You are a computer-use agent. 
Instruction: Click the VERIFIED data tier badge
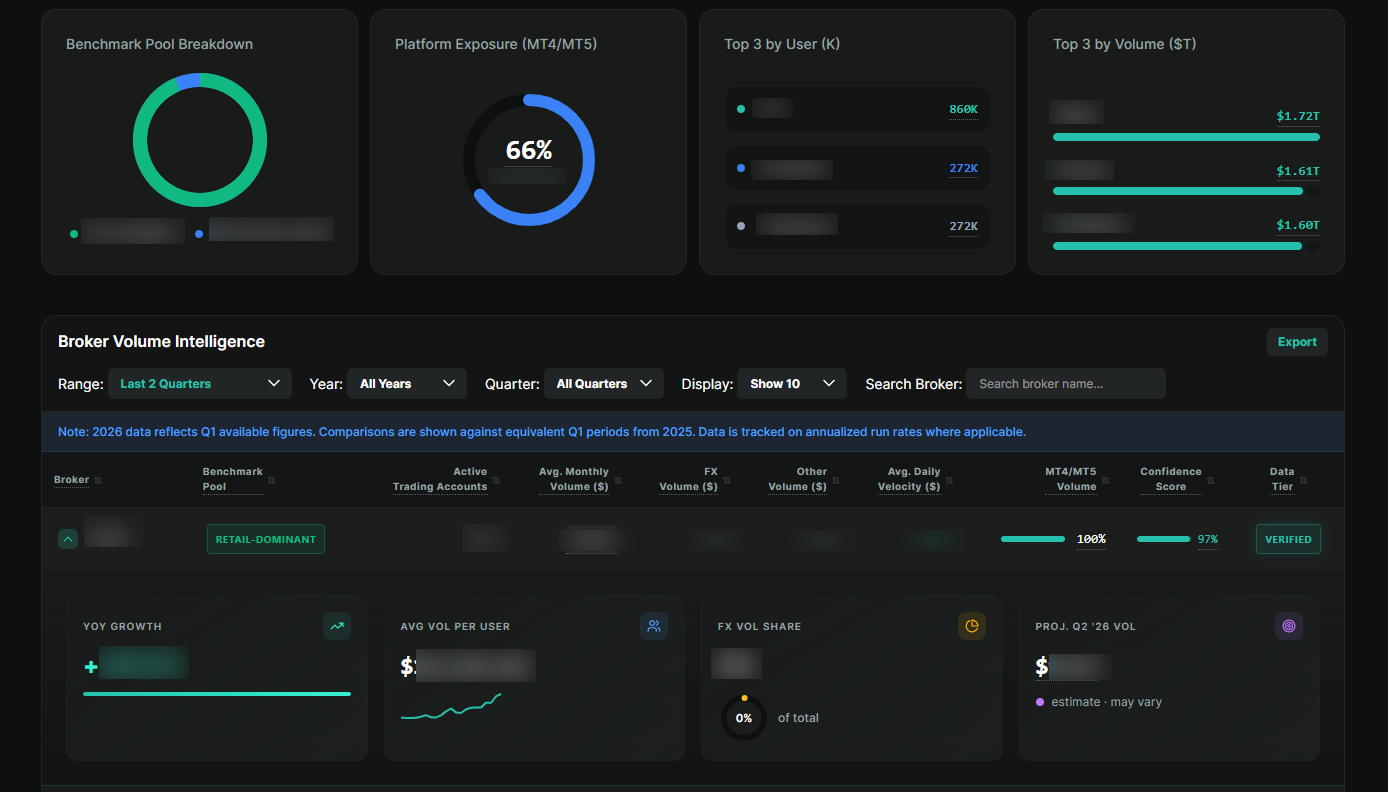pyautogui.click(x=1288, y=539)
